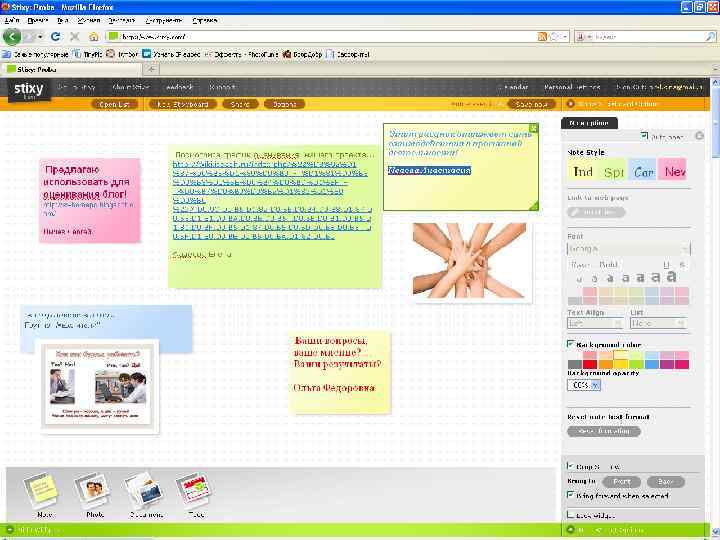This screenshot has width=720, height=540.
Task: Click the RSS feed icon in address bar
Action: coord(542,36)
